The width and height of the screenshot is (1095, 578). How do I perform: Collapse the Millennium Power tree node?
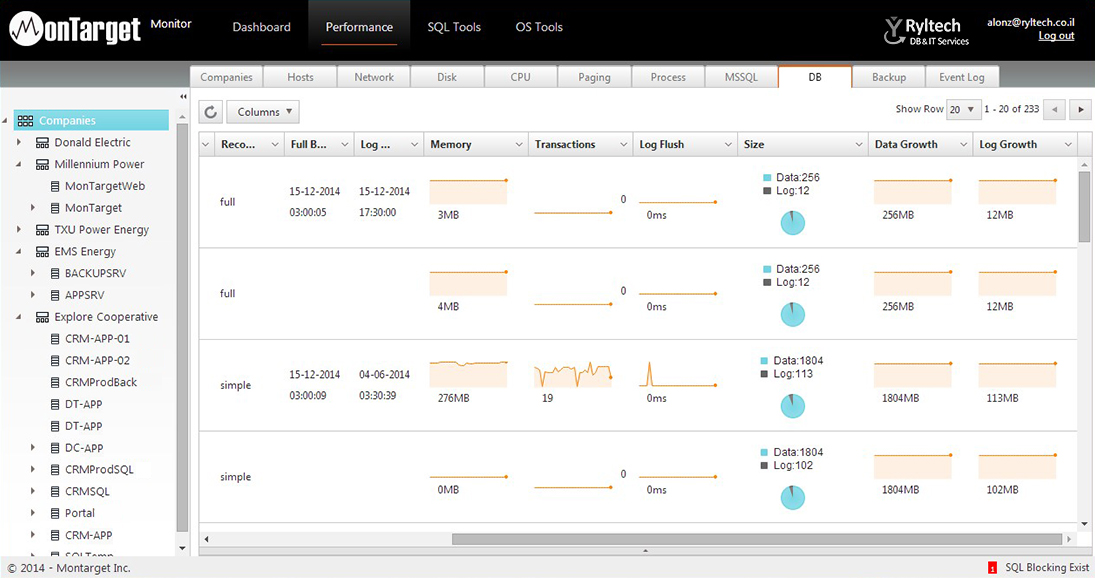click(19, 165)
